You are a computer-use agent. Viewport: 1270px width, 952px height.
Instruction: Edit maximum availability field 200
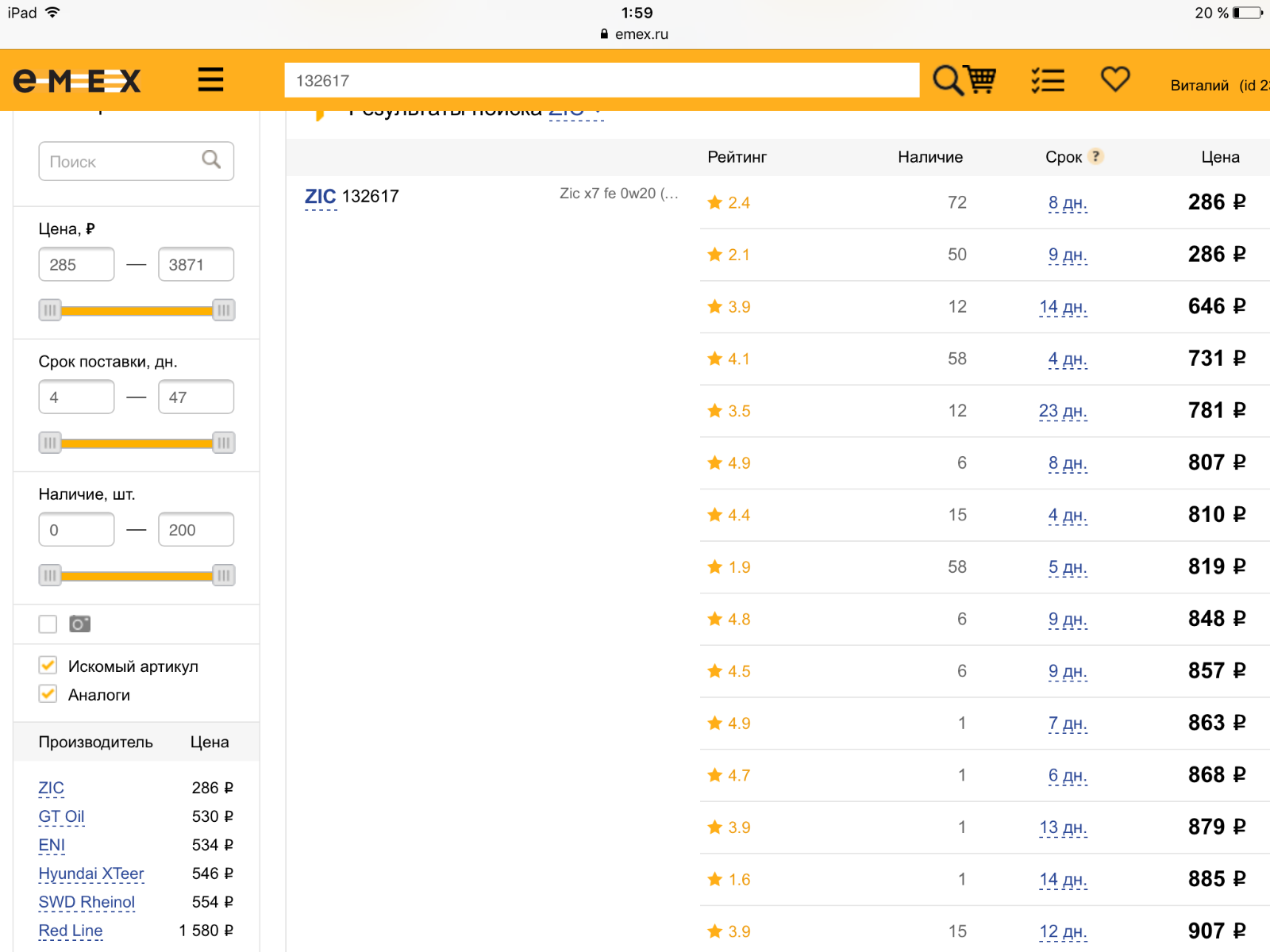[196, 529]
